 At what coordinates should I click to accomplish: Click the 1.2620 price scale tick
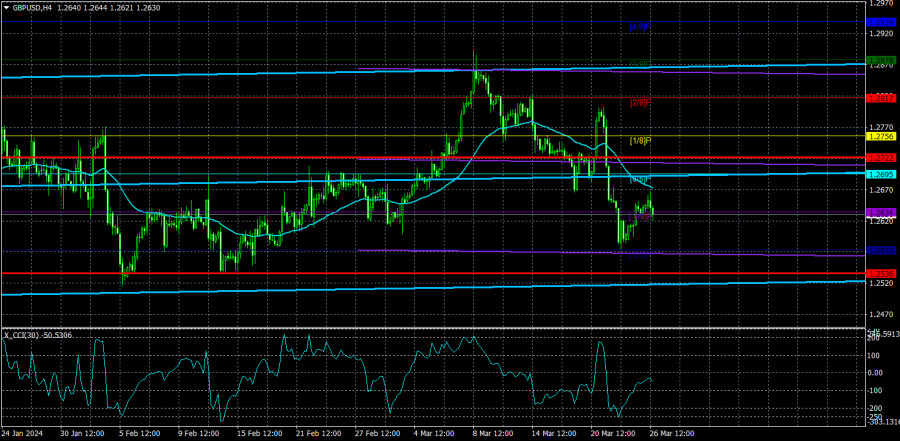point(882,221)
